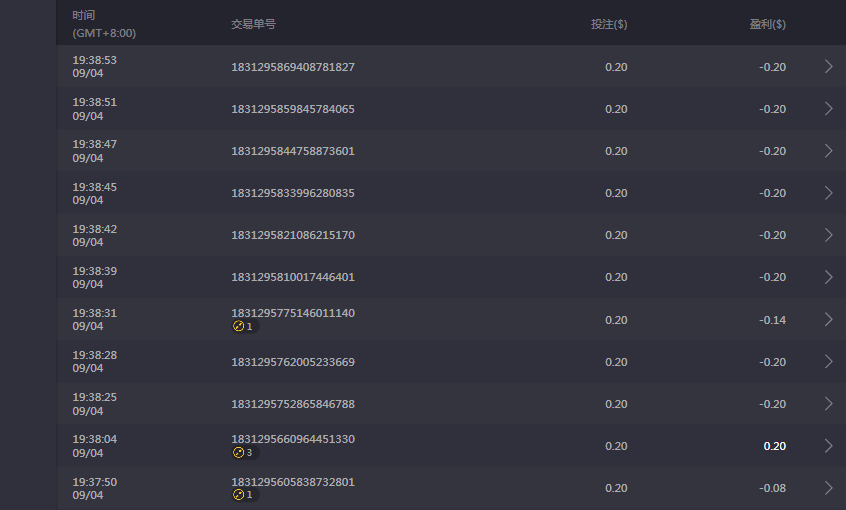
Task: Click the yellow badge icon under order 1831295775146011140
Action: 239,327
